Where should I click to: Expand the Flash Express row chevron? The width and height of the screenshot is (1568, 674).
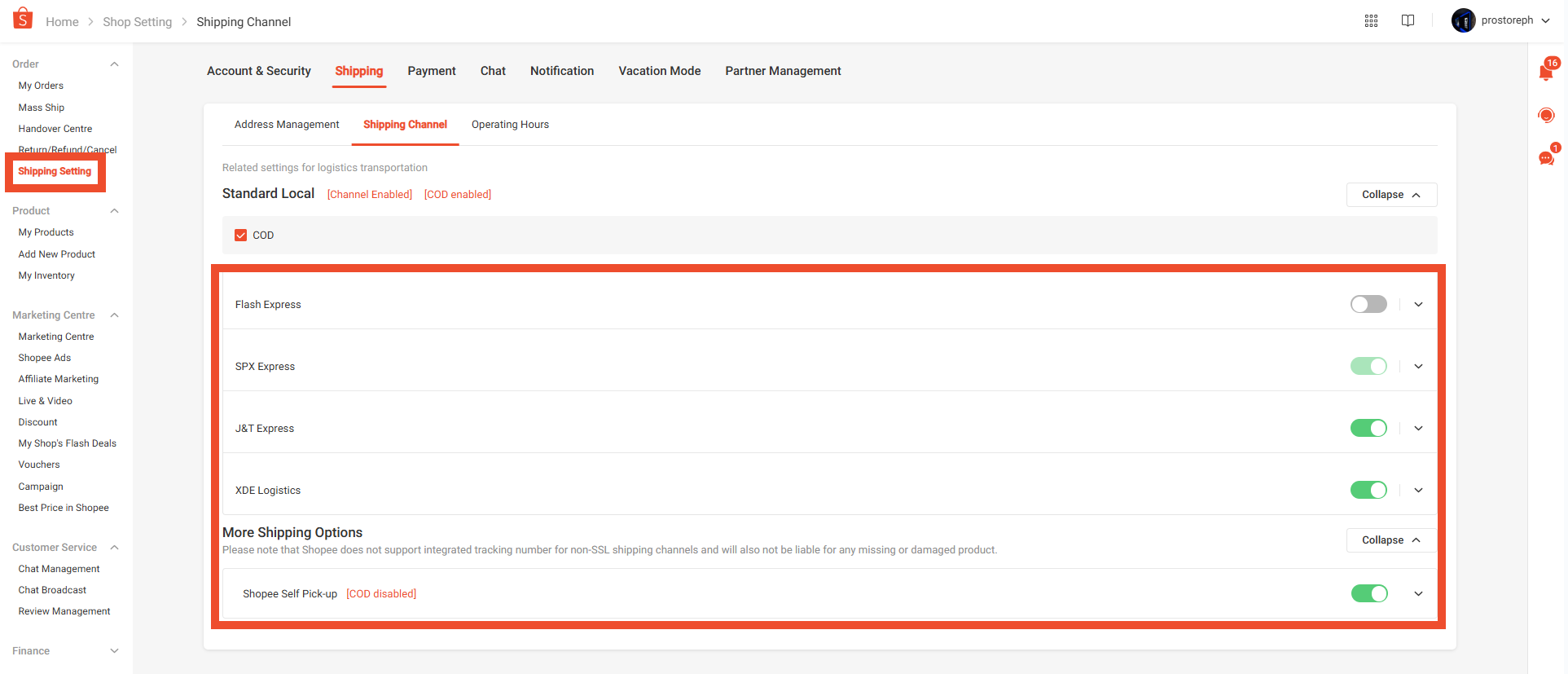point(1418,305)
